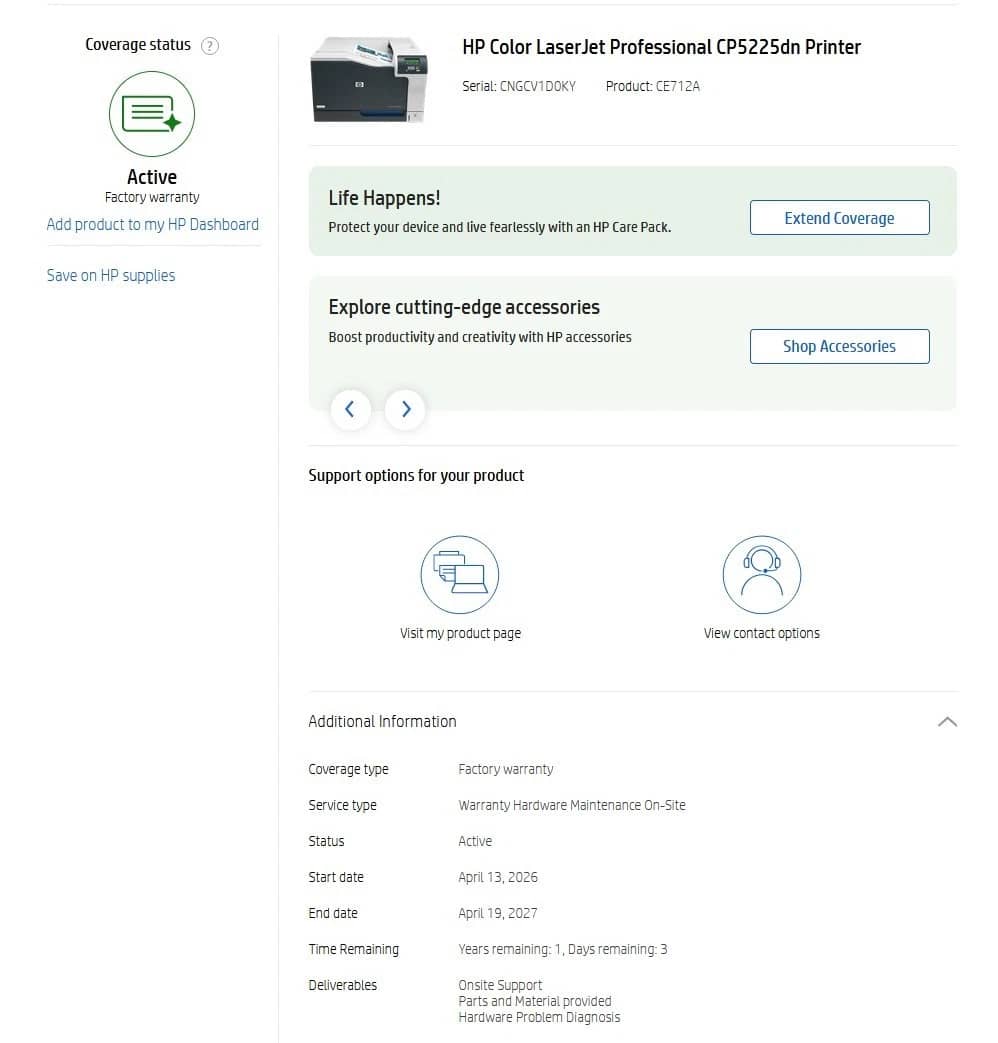Click the Status value Active in Additional Information
Image resolution: width=998 pixels, height=1043 pixels.
(x=475, y=841)
